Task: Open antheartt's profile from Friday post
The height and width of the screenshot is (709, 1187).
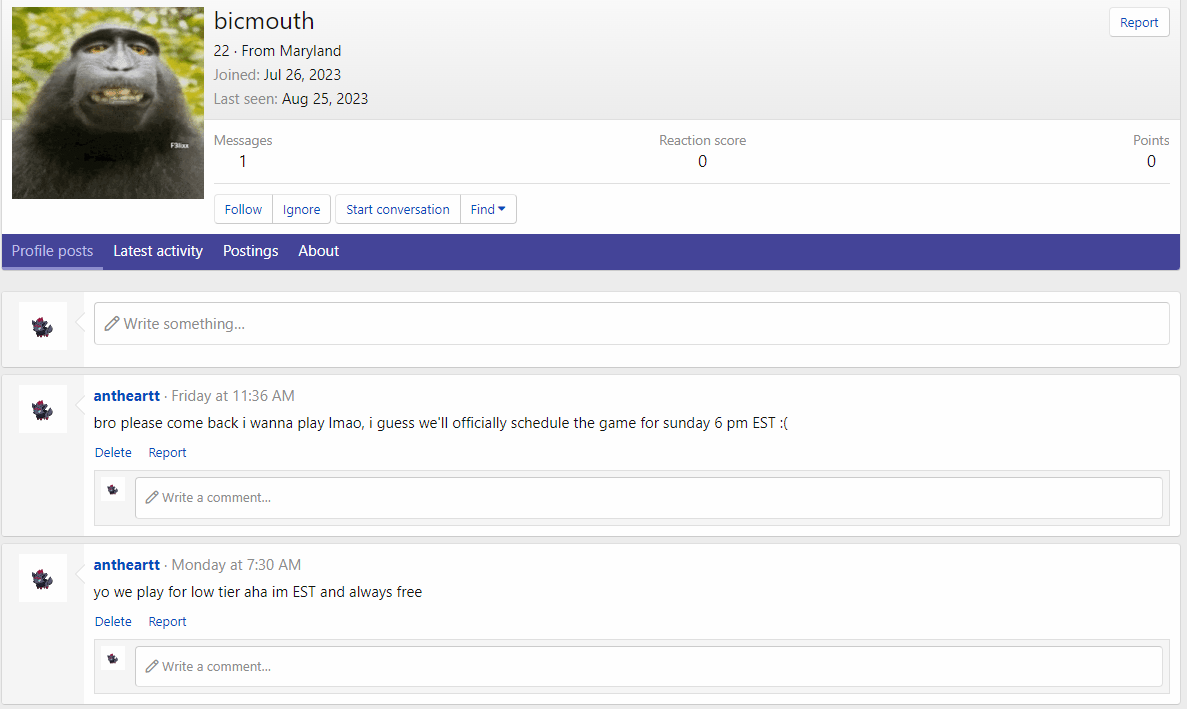Action: click(126, 396)
